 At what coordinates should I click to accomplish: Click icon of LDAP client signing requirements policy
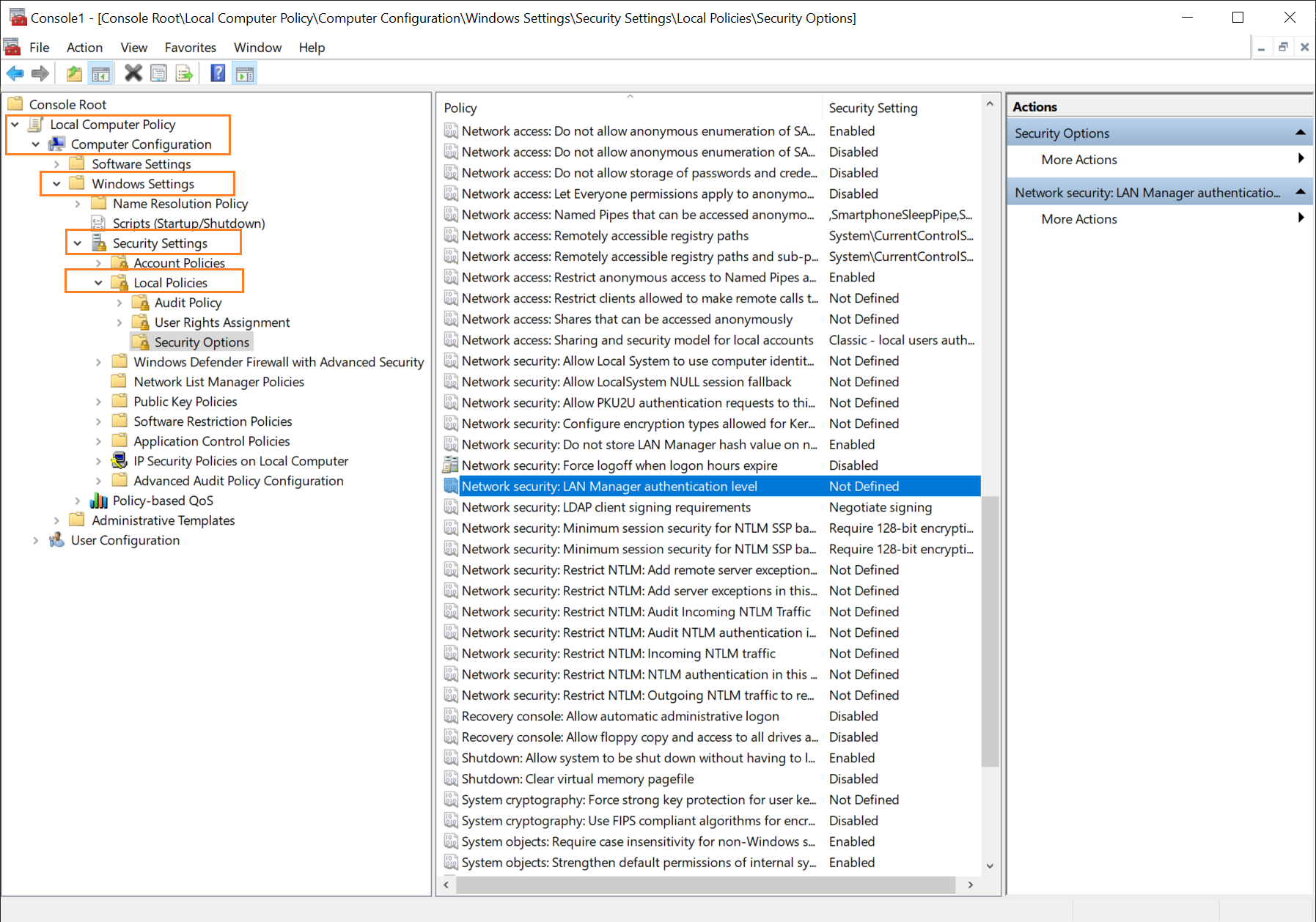[x=451, y=507]
